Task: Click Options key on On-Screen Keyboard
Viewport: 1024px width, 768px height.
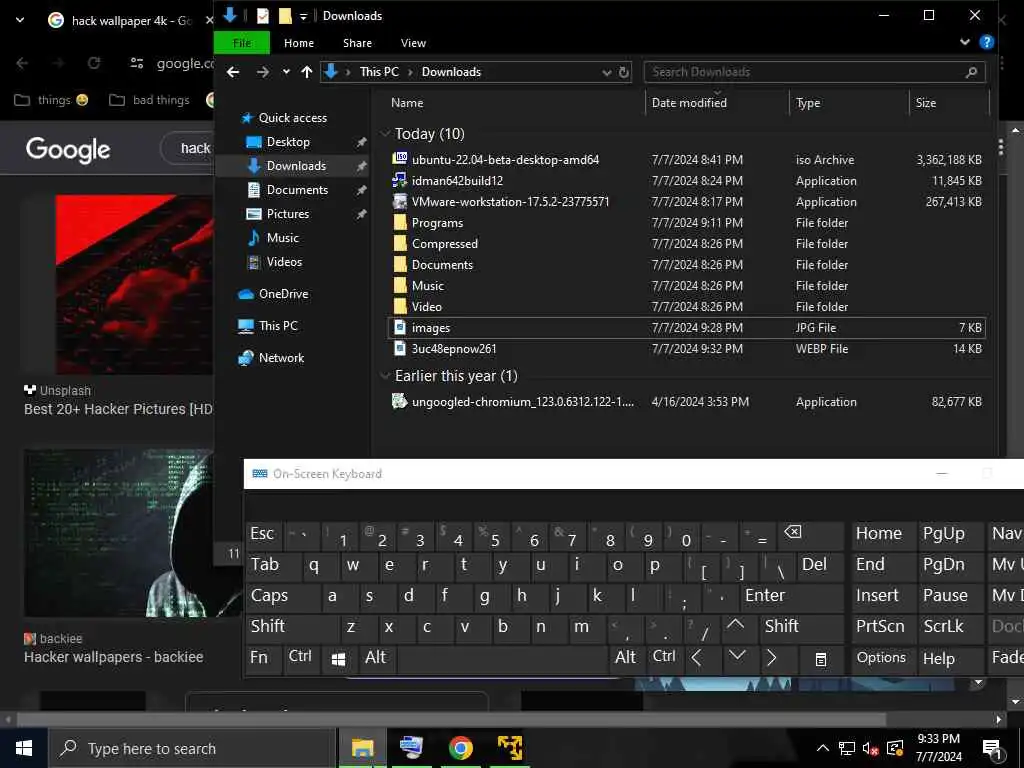Action: coord(882,658)
